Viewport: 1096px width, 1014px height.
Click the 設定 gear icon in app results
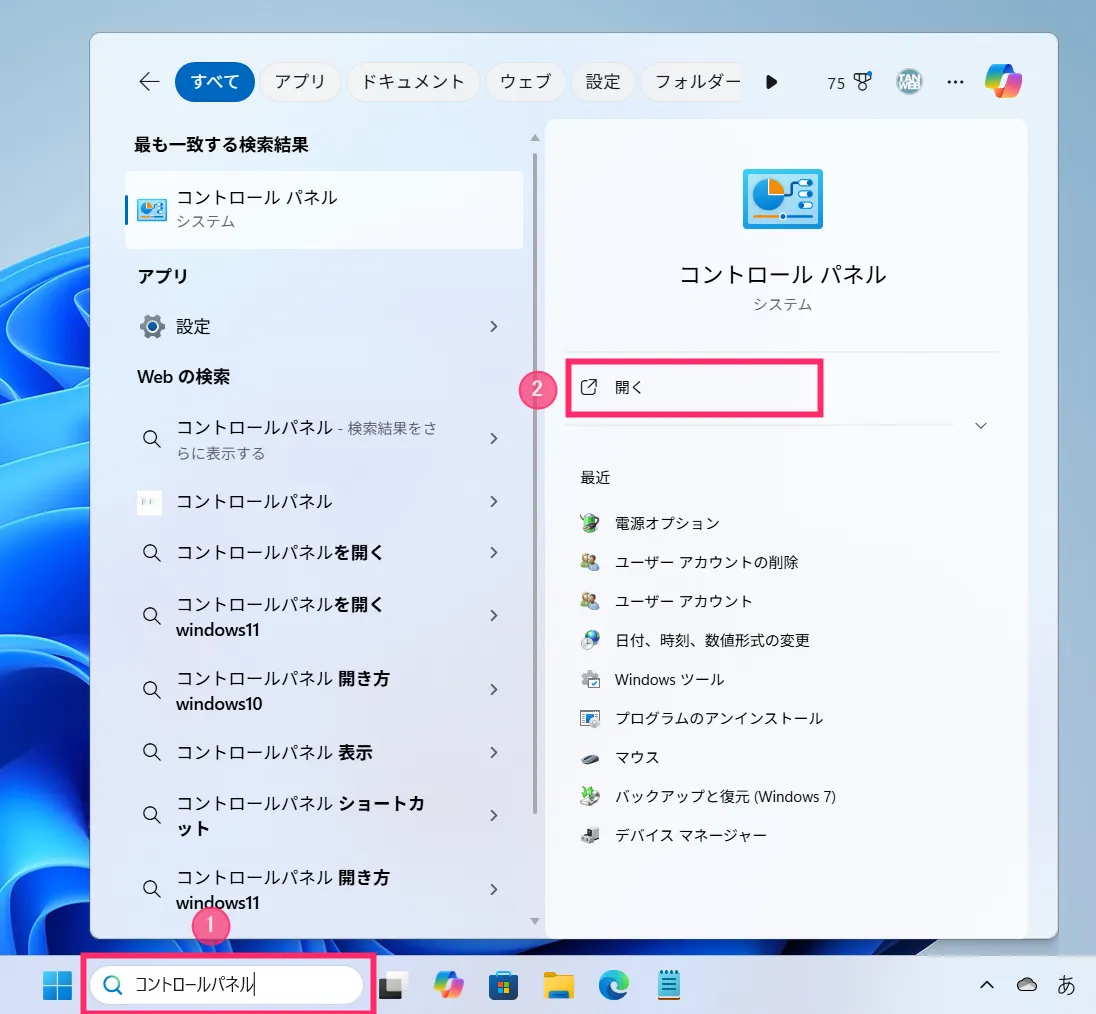pyautogui.click(x=152, y=326)
